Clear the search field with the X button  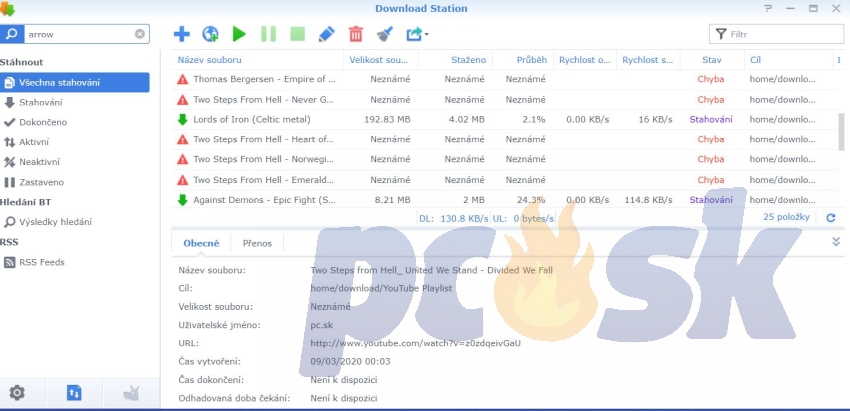140,34
